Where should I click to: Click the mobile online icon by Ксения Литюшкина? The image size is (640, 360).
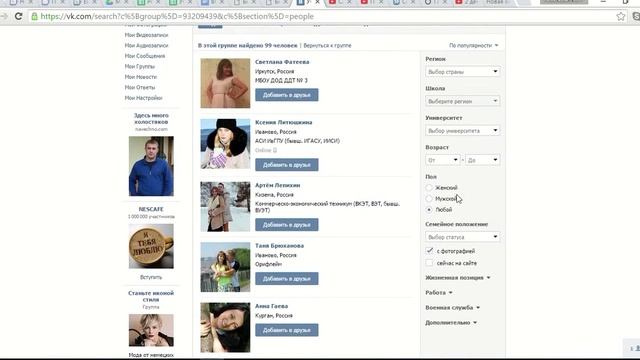(x=275, y=150)
